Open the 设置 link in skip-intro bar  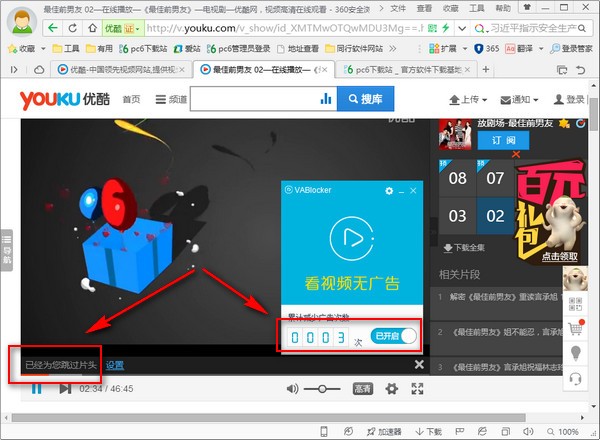115,365
